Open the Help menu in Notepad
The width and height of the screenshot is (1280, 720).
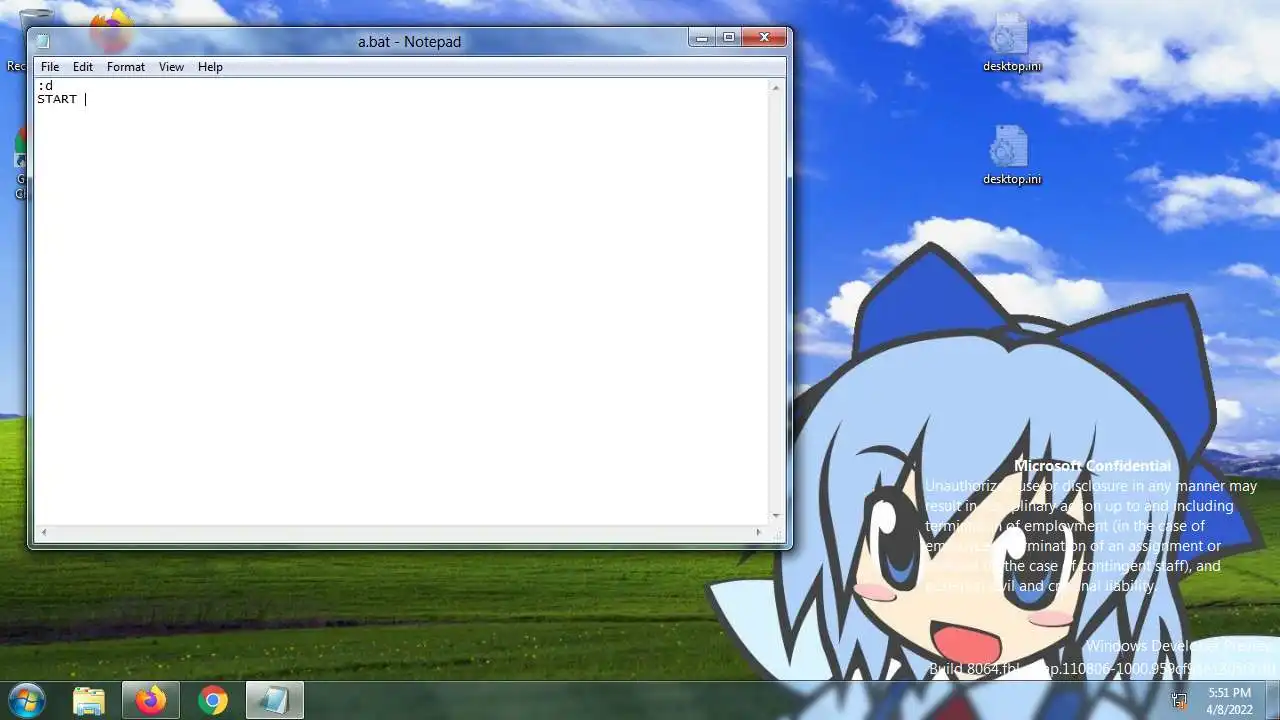coord(210,67)
